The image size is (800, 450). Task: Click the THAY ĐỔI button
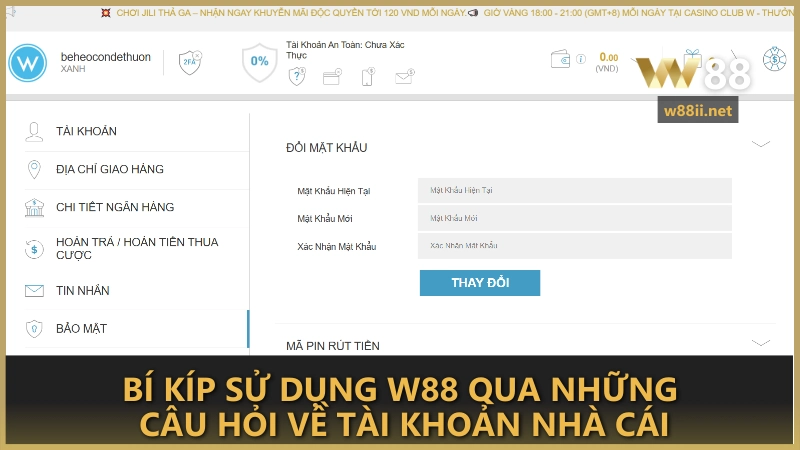(480, 283)
